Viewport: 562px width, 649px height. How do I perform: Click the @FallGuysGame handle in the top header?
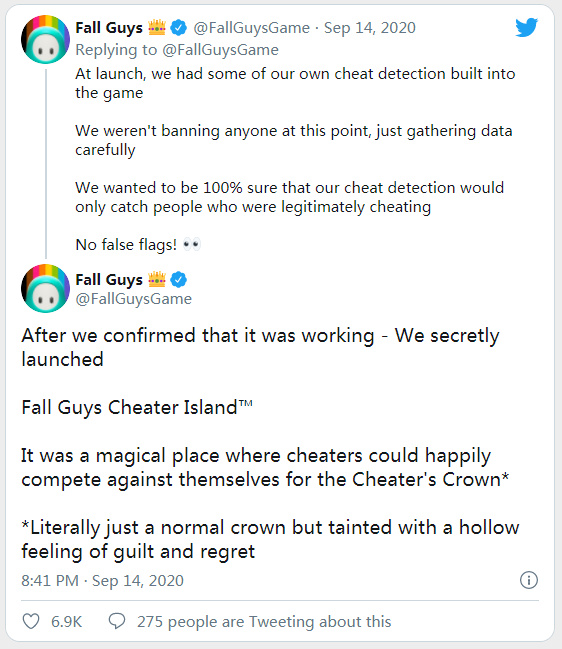tap(251, 28)
